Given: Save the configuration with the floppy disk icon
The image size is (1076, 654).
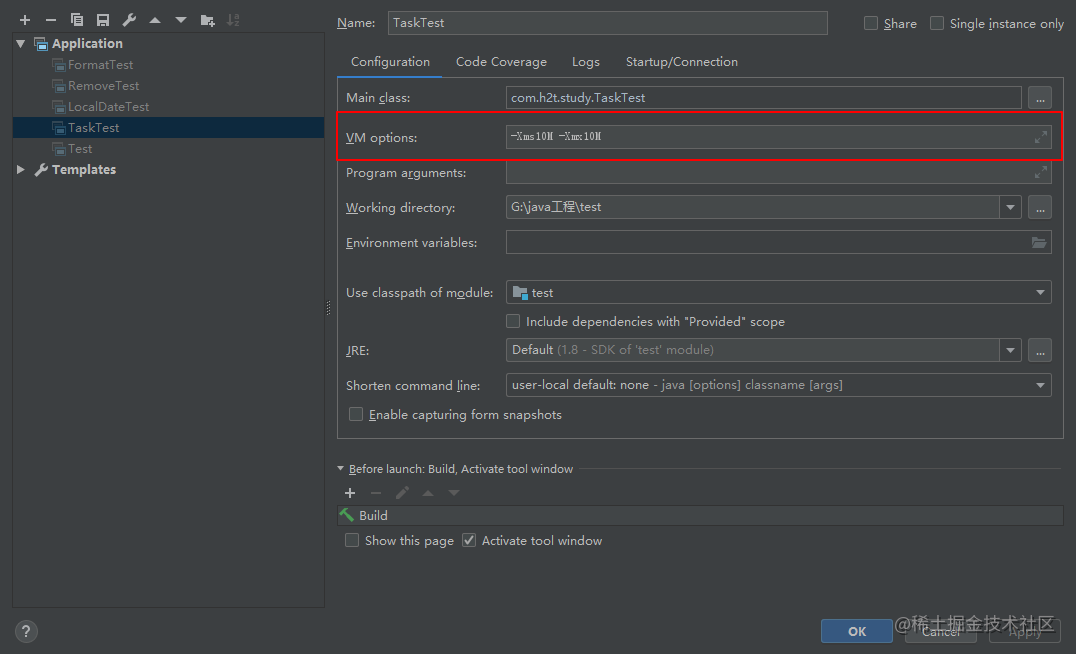Looking at the screenshot, I should tap(103, 21).
